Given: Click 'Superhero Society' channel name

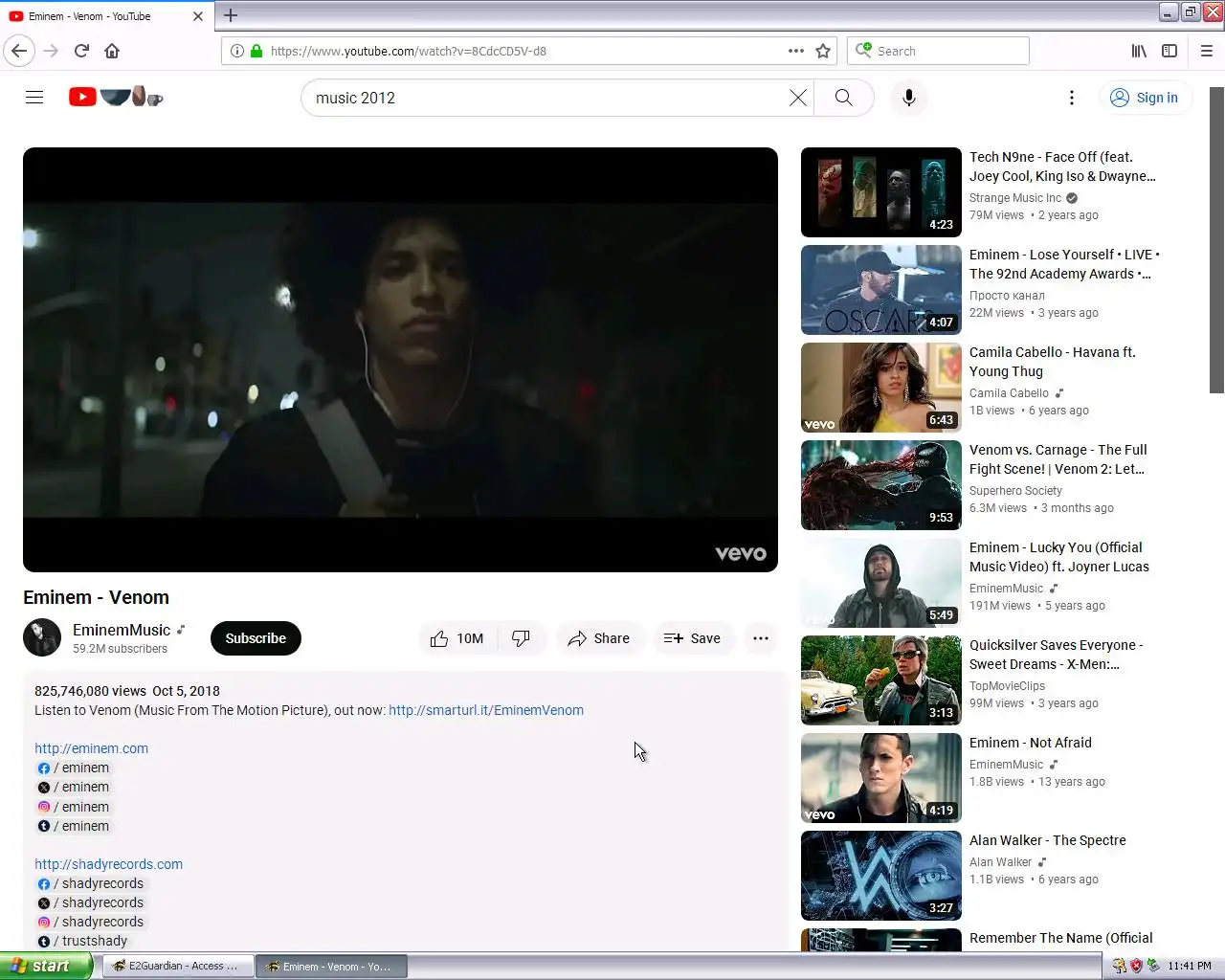Looking at the screenshot, I should pyautogui.click(x=1015, y=491).
